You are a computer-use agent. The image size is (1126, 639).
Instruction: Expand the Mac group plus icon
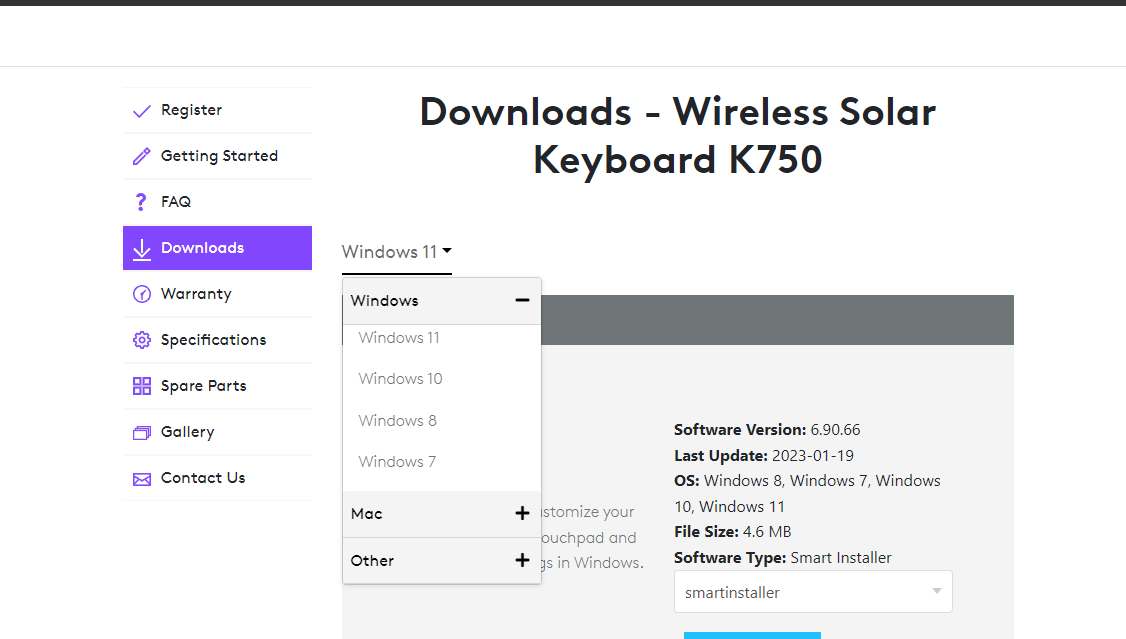[522, 513]
